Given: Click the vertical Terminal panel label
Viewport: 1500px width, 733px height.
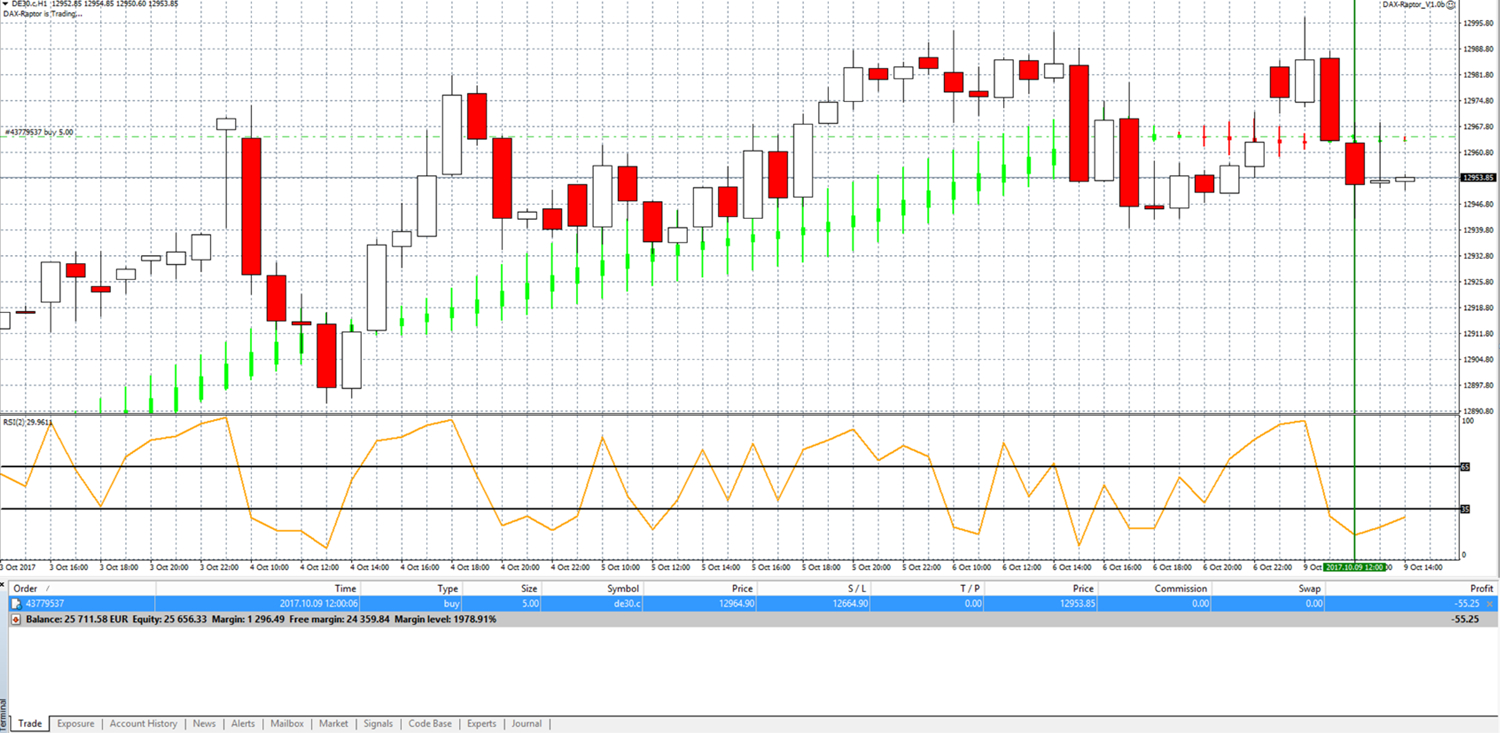Looking at the screenshot, I should tap(4, 714).
